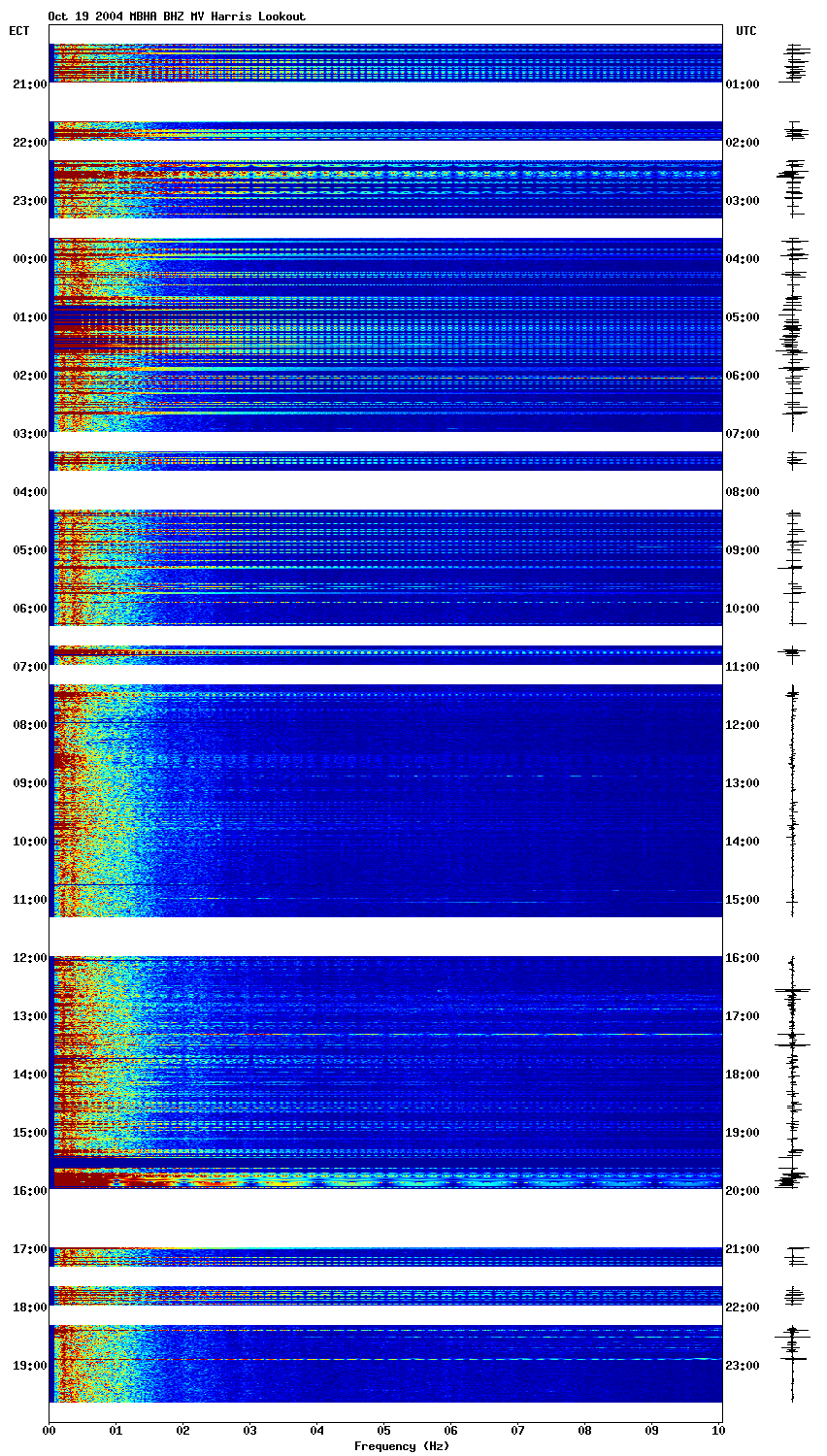Select the 18:00 ECT time label
827x1456 pixels.
pos(29,1307)
